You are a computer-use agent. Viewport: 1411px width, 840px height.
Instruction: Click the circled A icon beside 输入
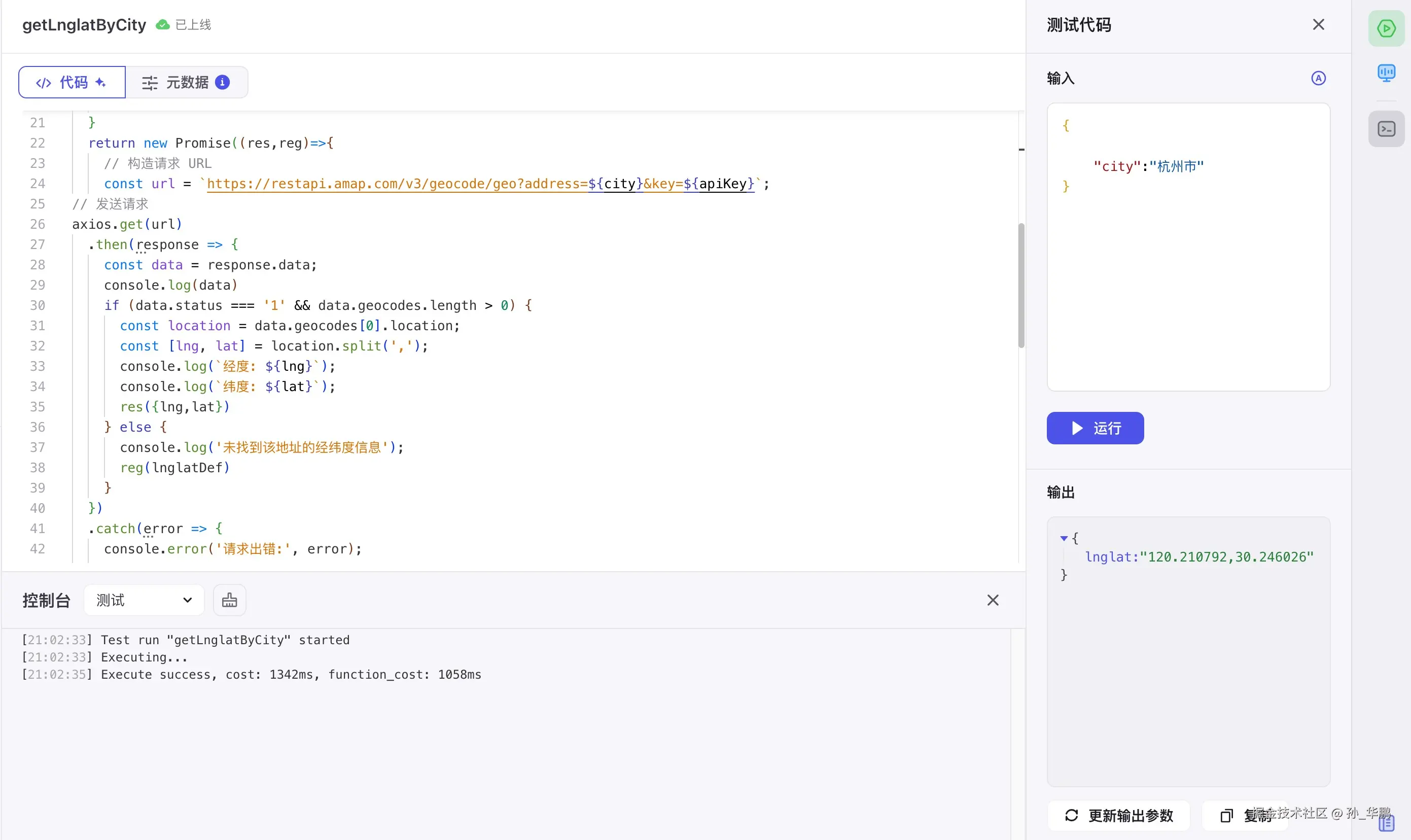[x=1318, y=78]
